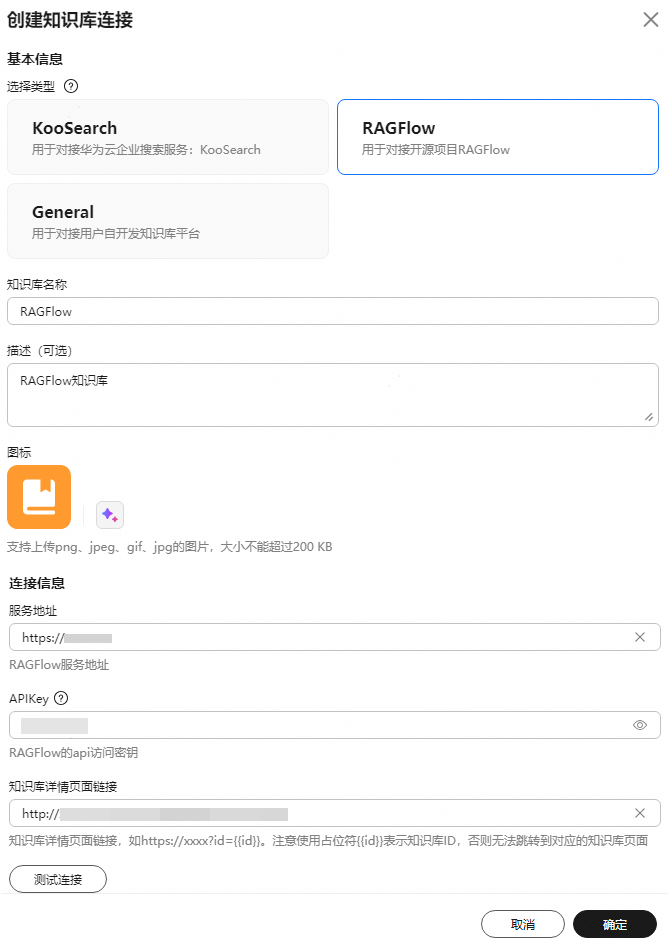The width and height of the screenshot is (668, 942).
Task: Click the 图标 label
Action: coord(19,452)
